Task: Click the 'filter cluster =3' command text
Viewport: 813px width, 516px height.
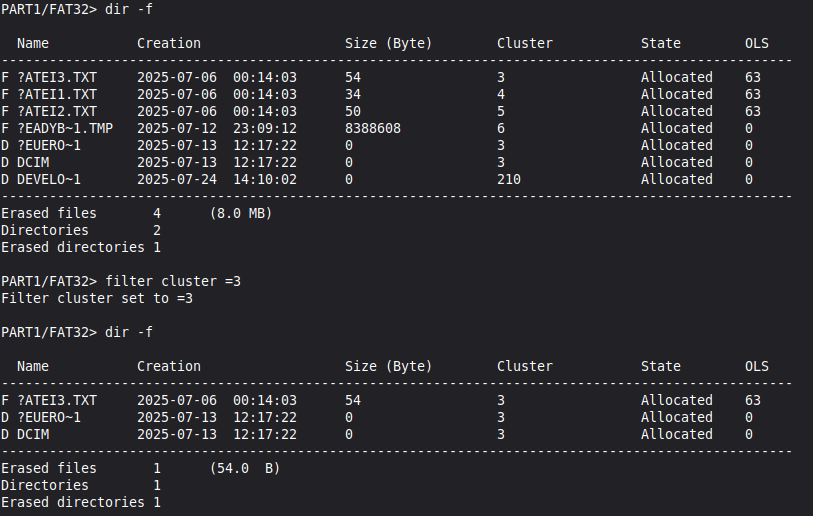Action: (173, 281)
